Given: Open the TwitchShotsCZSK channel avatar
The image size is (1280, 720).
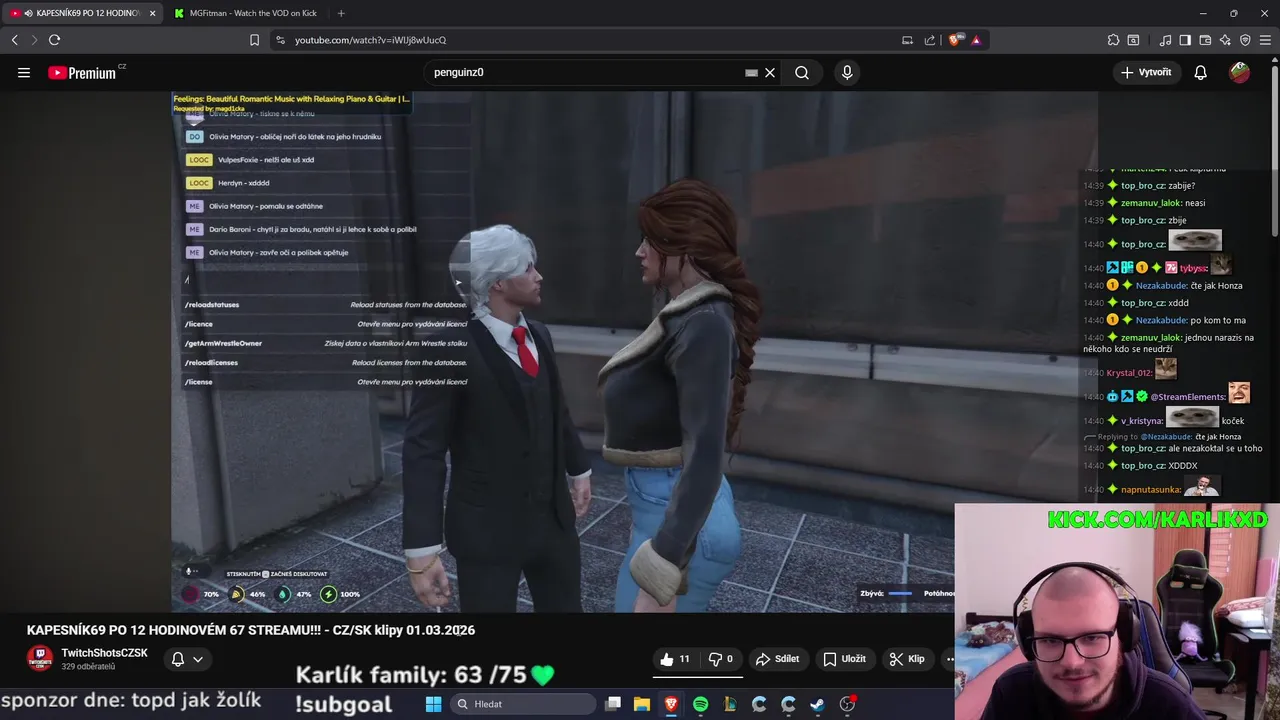Looking at the screenshot, I should (40, 659).
